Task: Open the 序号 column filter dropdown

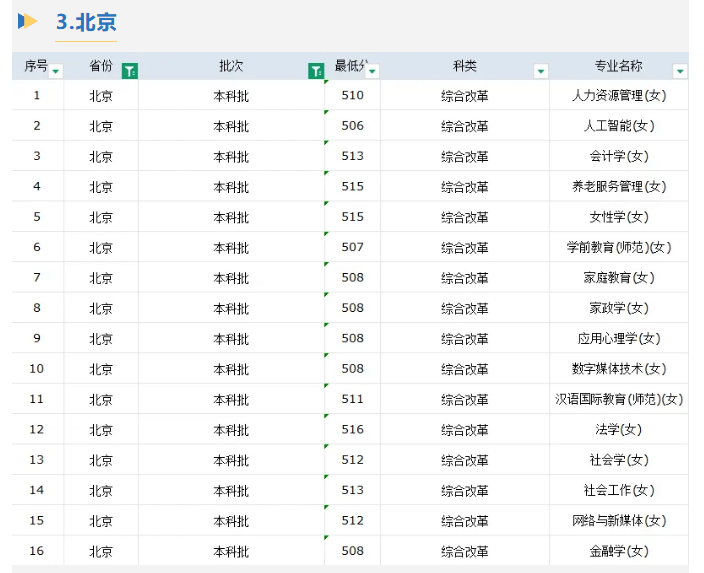Action: click(x=56, y=71)
